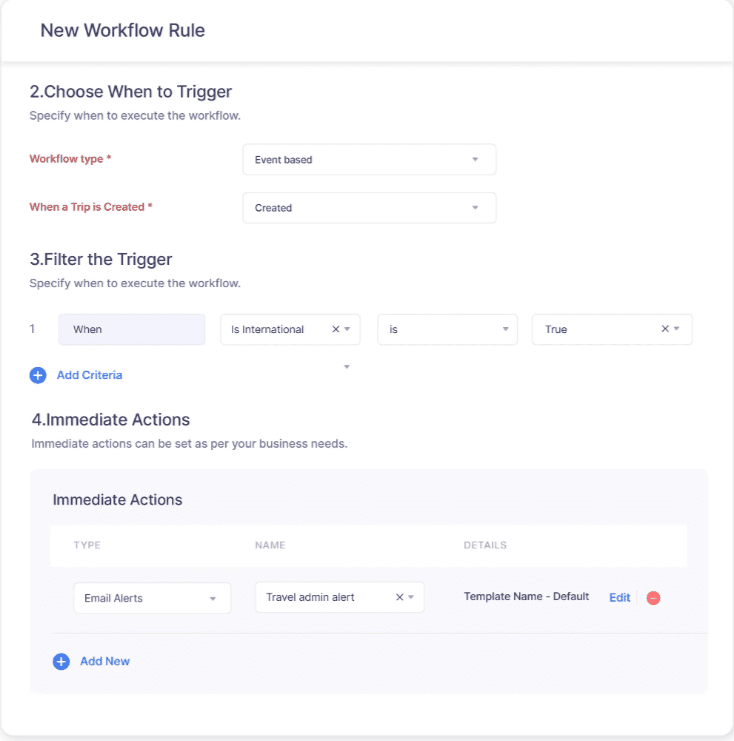Expand the Is International field arrow
This screenshot has height=741, width=734.
click(x=347, y=329)
